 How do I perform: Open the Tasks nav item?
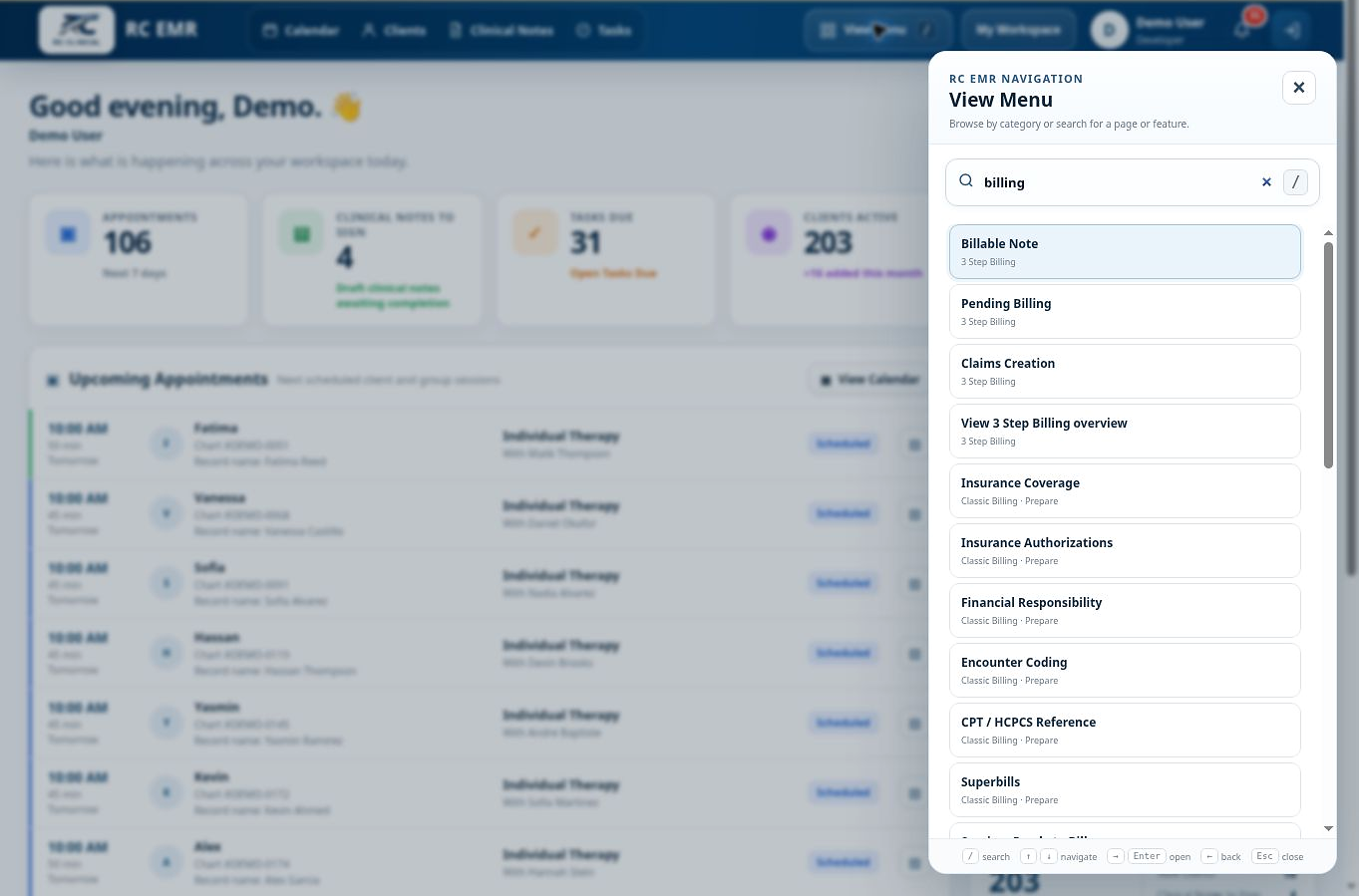(x=604, y=30)
